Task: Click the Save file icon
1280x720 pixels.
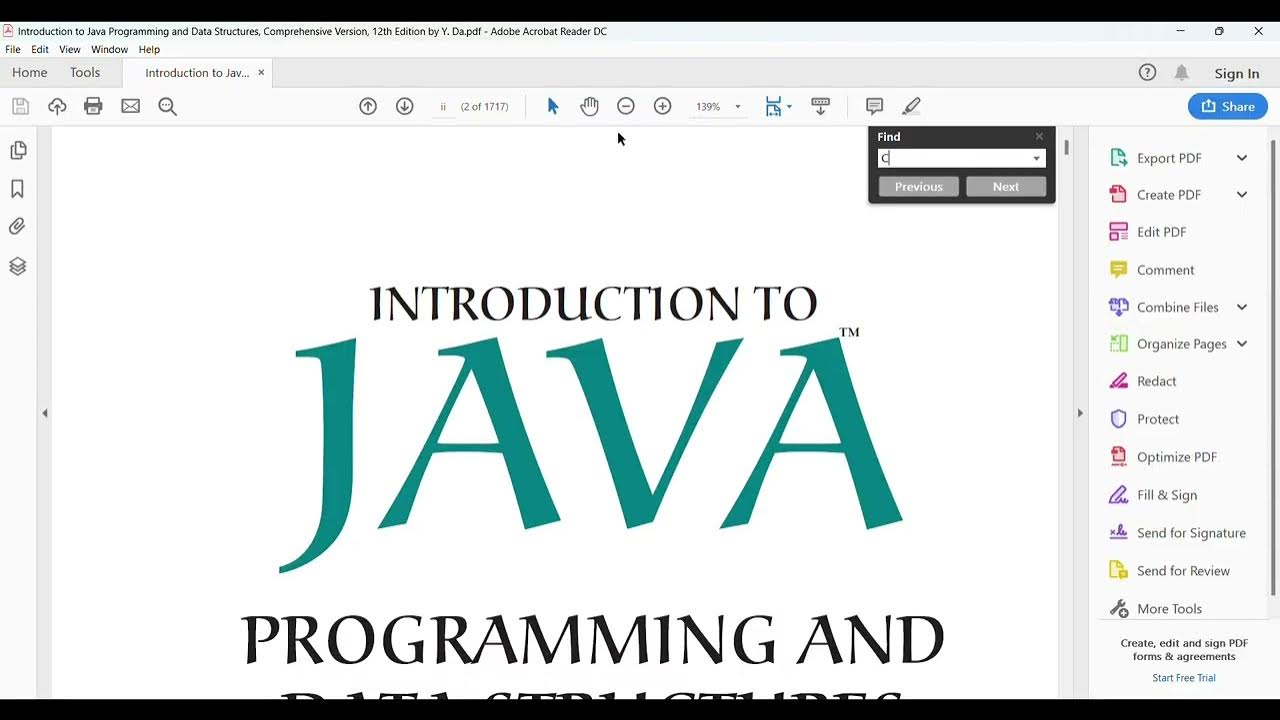Action: 20,106
